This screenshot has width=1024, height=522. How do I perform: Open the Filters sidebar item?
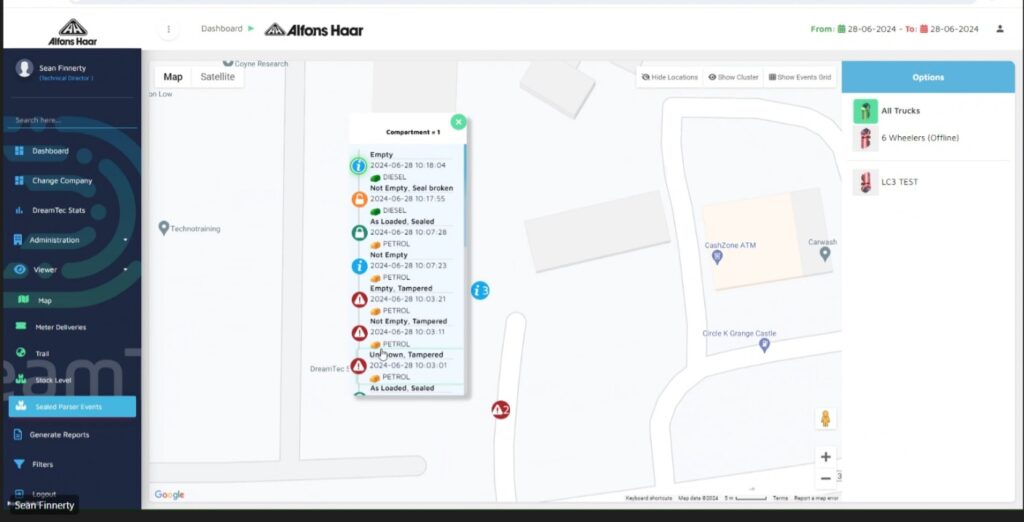tap(42, 465)
